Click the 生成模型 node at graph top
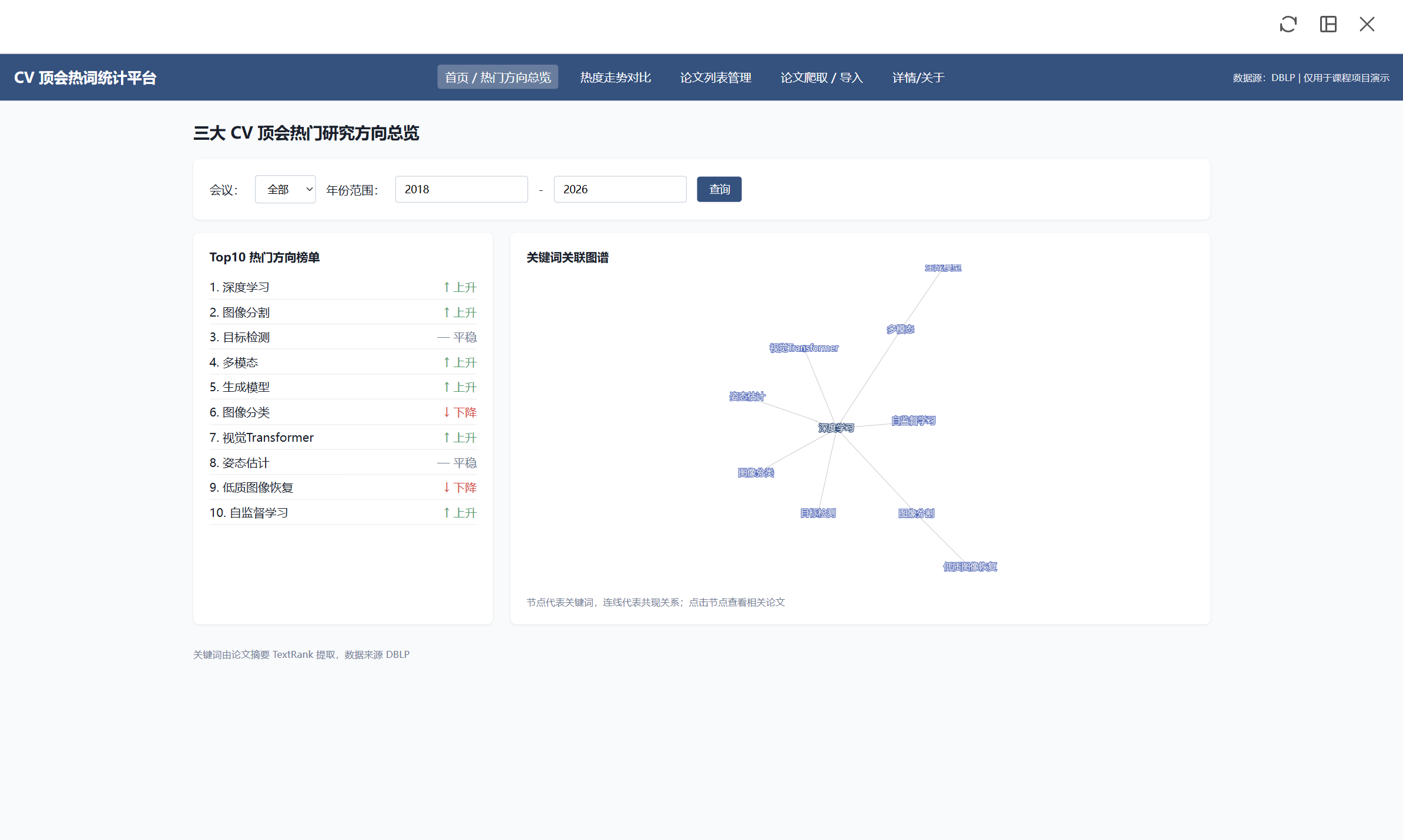The width and height of the screenshot is (1403, 840). (943, 267)
